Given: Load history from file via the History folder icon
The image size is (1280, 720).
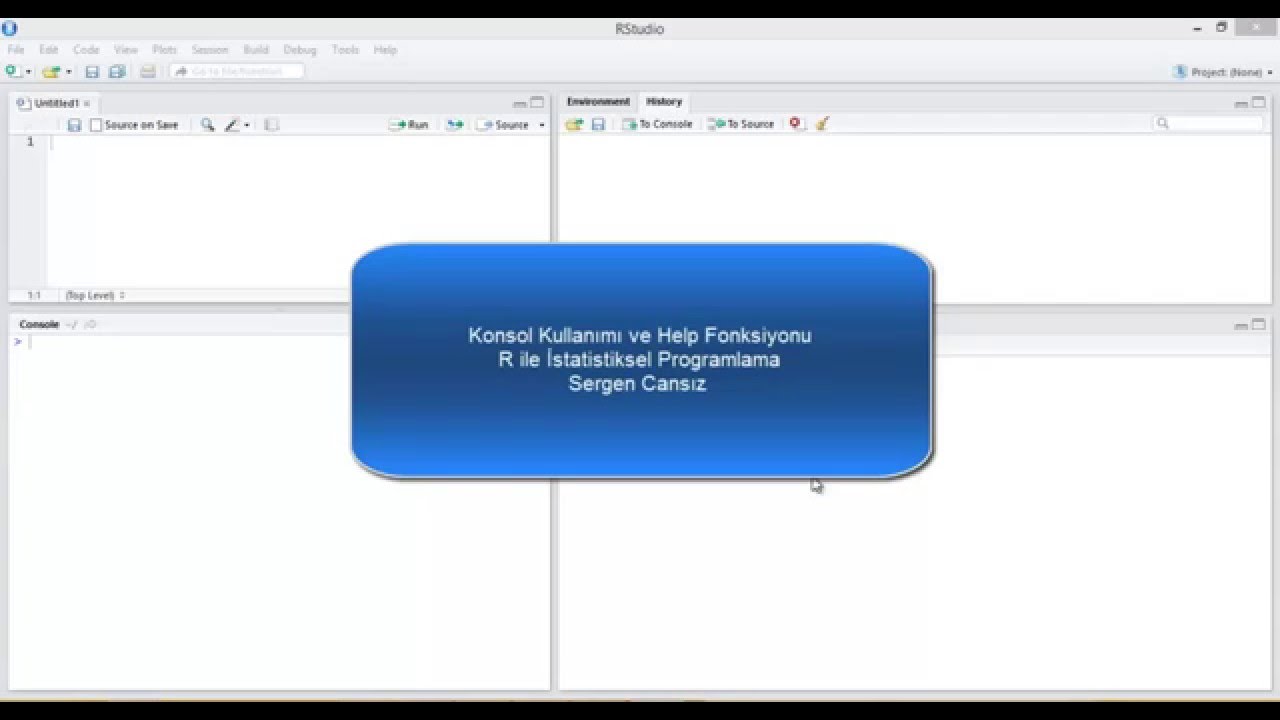Looking at the screenshot, I should tap(574, 124).
